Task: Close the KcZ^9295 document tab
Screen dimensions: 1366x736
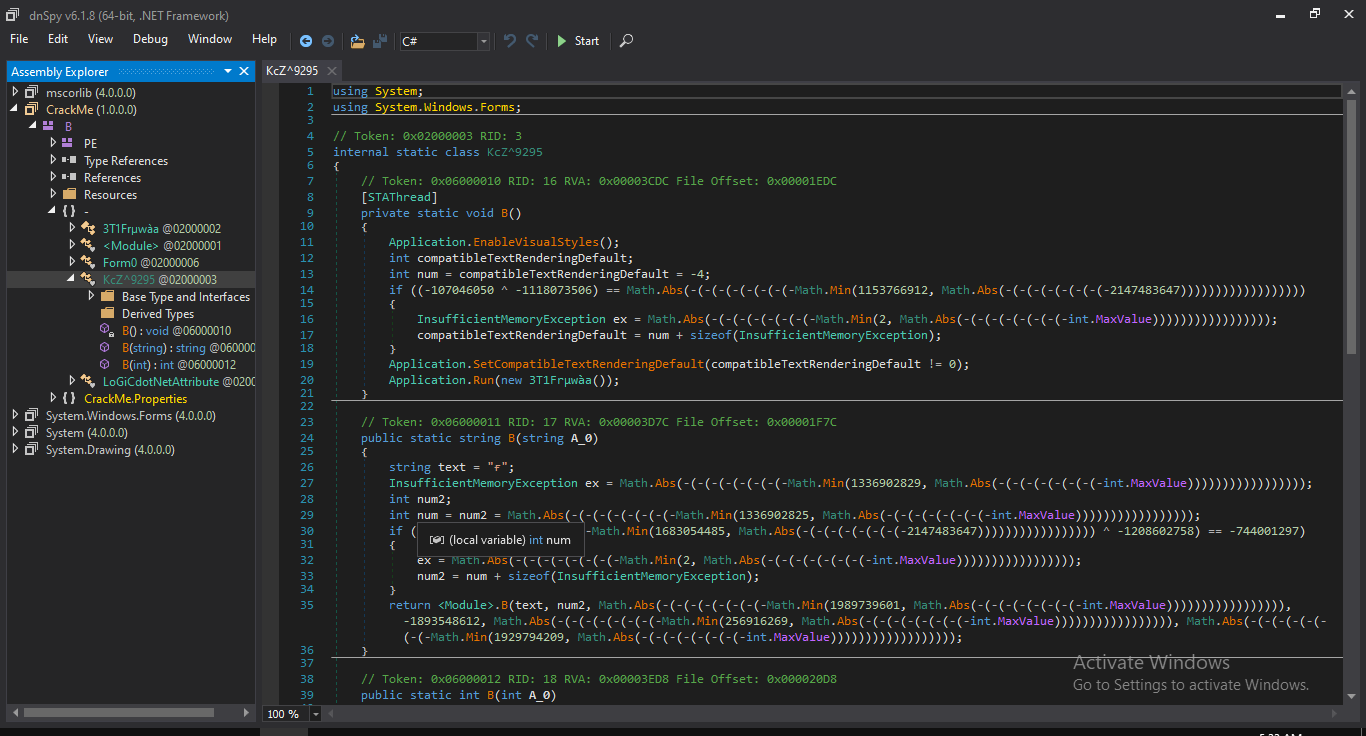Action: (x=330, y=71)
